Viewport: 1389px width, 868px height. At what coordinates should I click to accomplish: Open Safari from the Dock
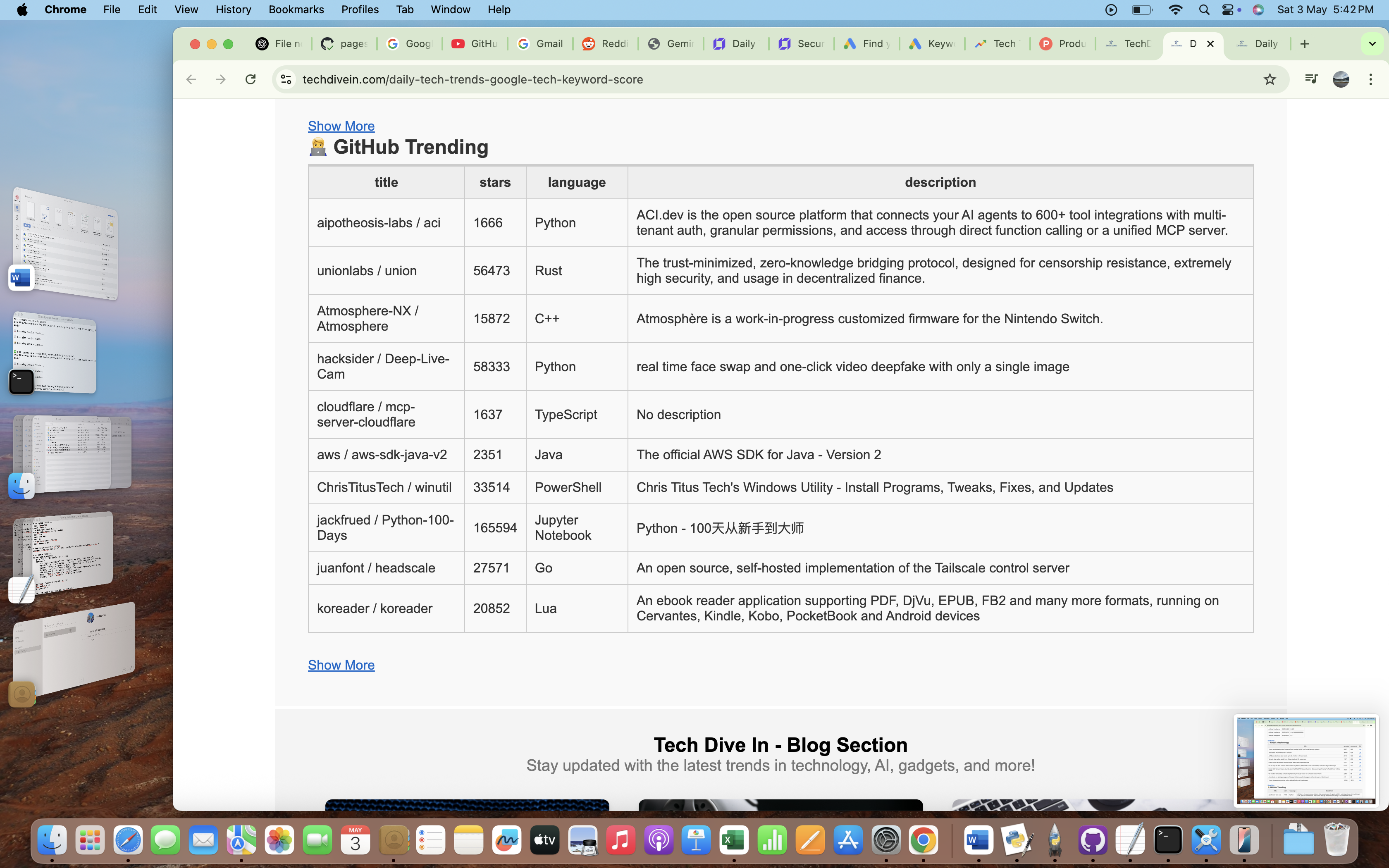click(x=127, y=840)
